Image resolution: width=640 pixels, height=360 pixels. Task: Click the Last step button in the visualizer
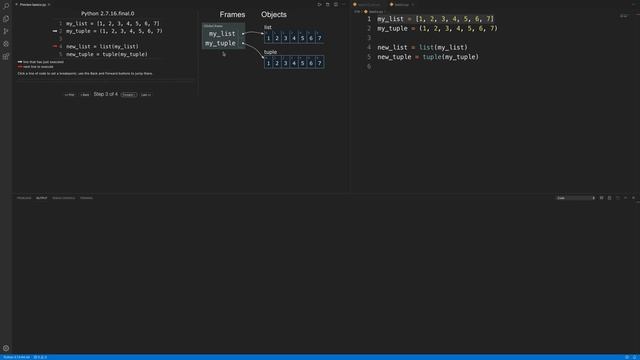click(146, 95)
